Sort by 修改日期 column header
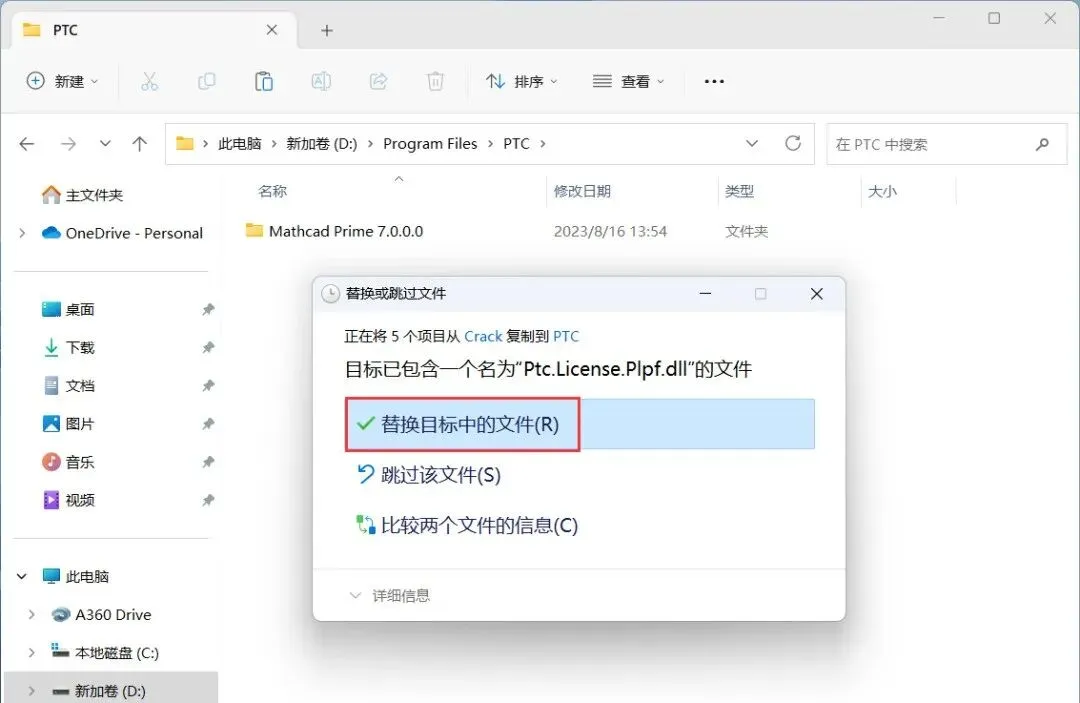Viewport: 1080px width, 703px height. point(582,191)
